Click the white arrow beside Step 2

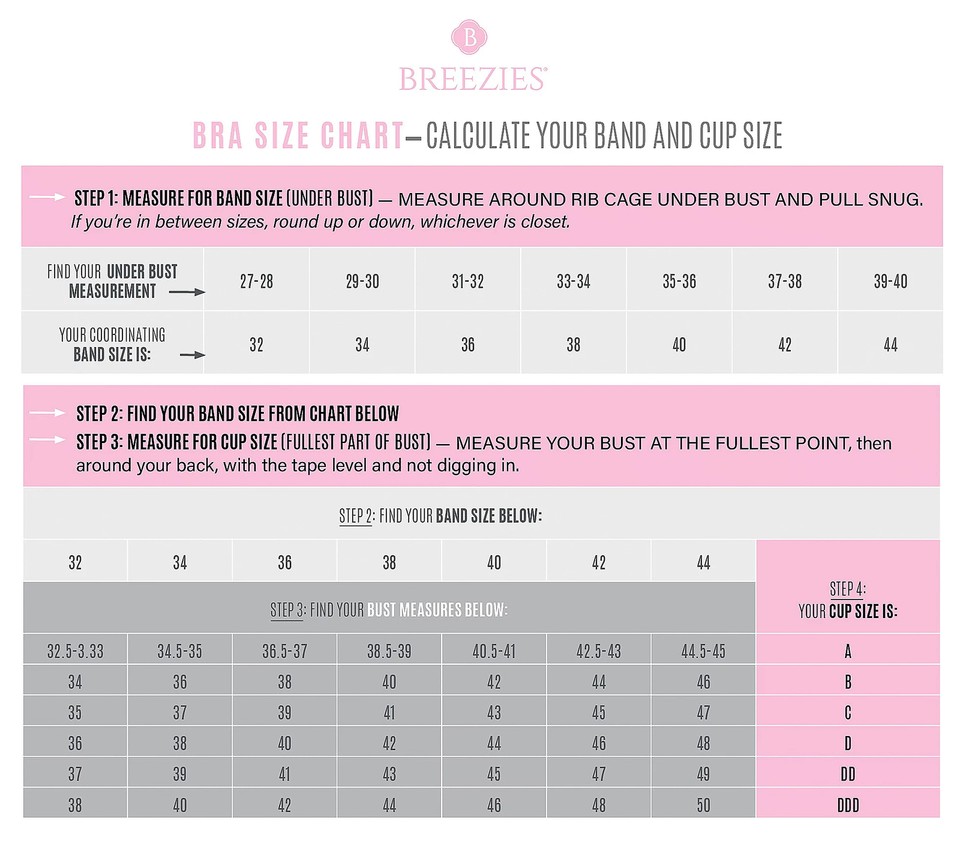click(x=49, y=413)
